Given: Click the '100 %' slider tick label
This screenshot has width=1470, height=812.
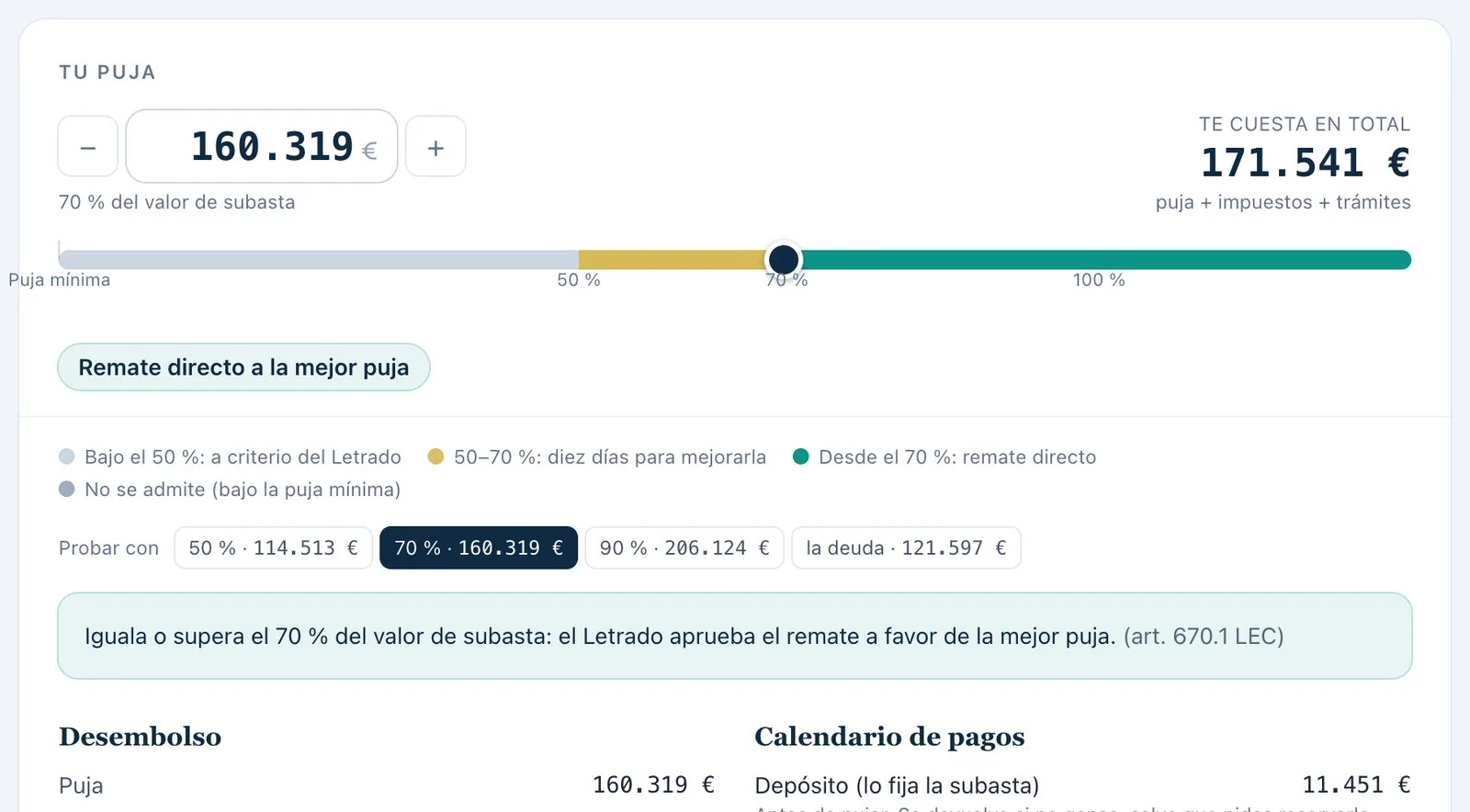Looking at the screenshot, I should [x=1099, y=280].
